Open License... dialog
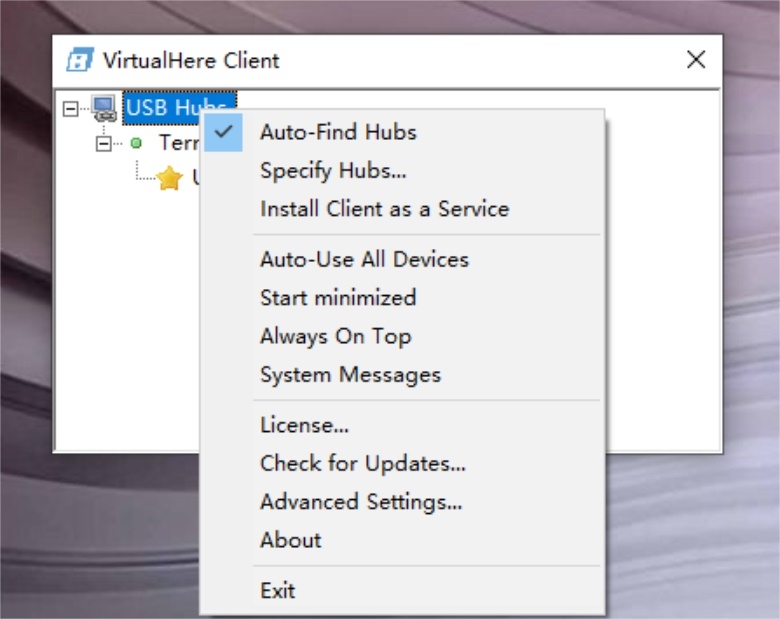This screenshot has width=780, height=619. coord(402,425)
